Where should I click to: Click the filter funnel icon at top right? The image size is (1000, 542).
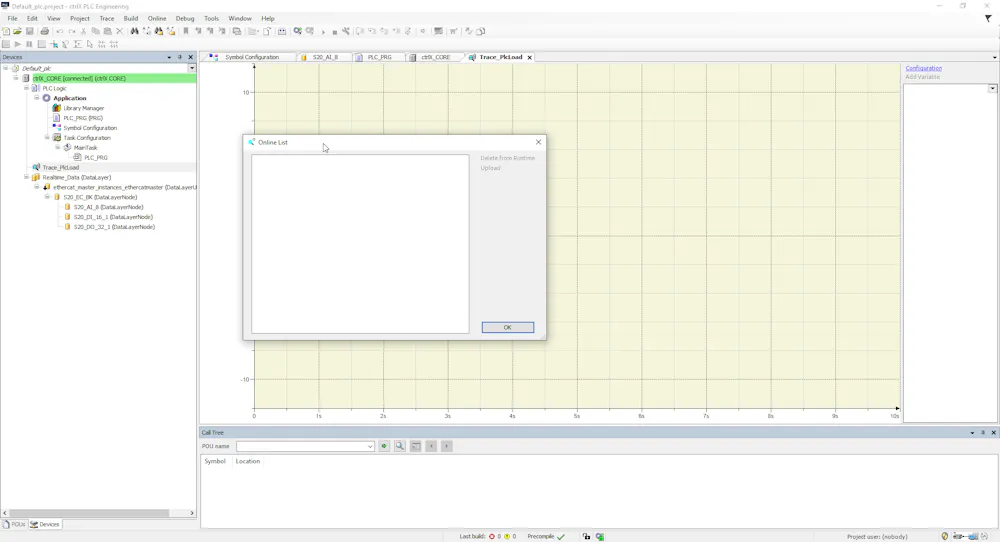(988, 18)
